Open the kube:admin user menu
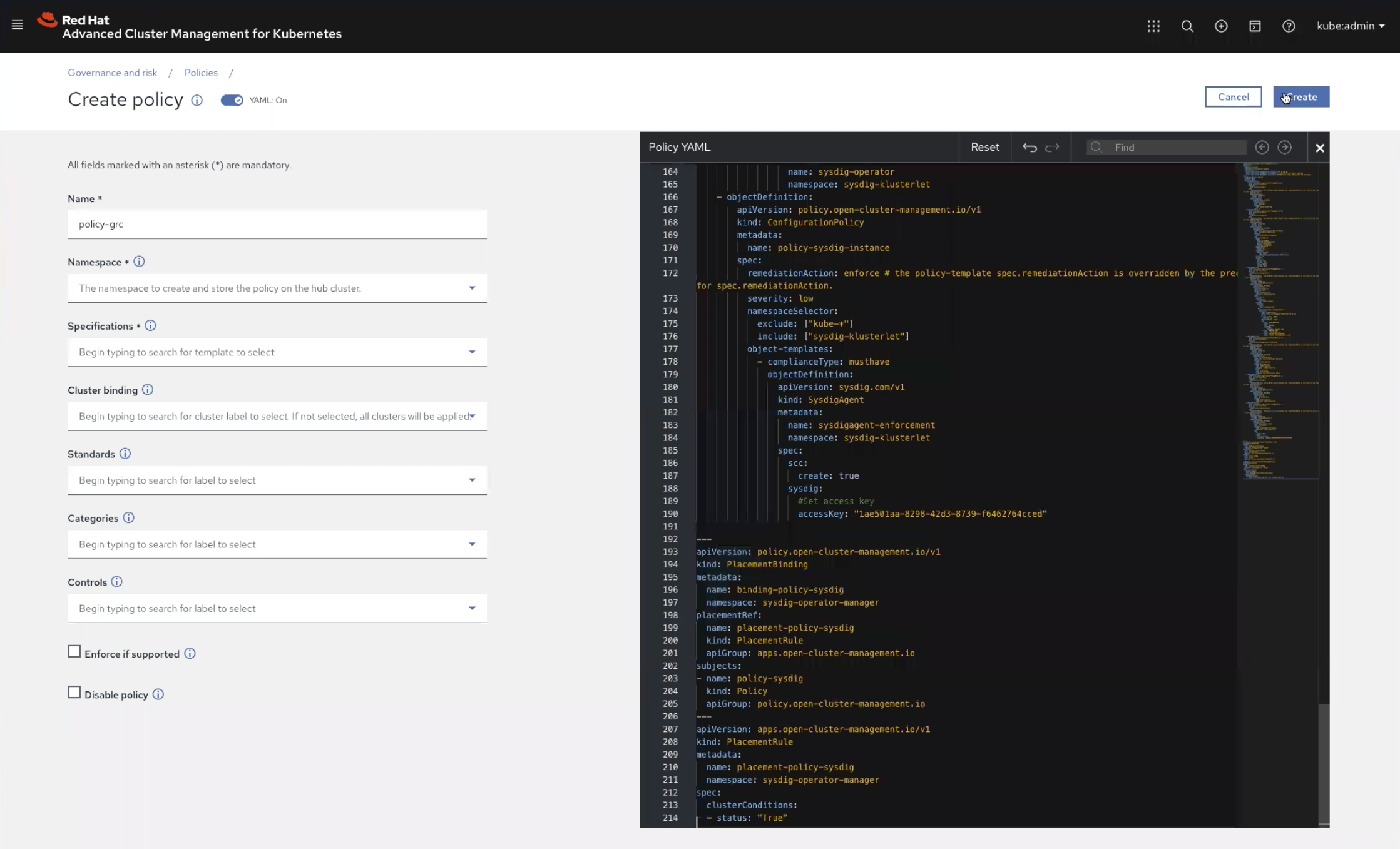This screenshot has height=849, width=1400. click(x=1350, y=26)
